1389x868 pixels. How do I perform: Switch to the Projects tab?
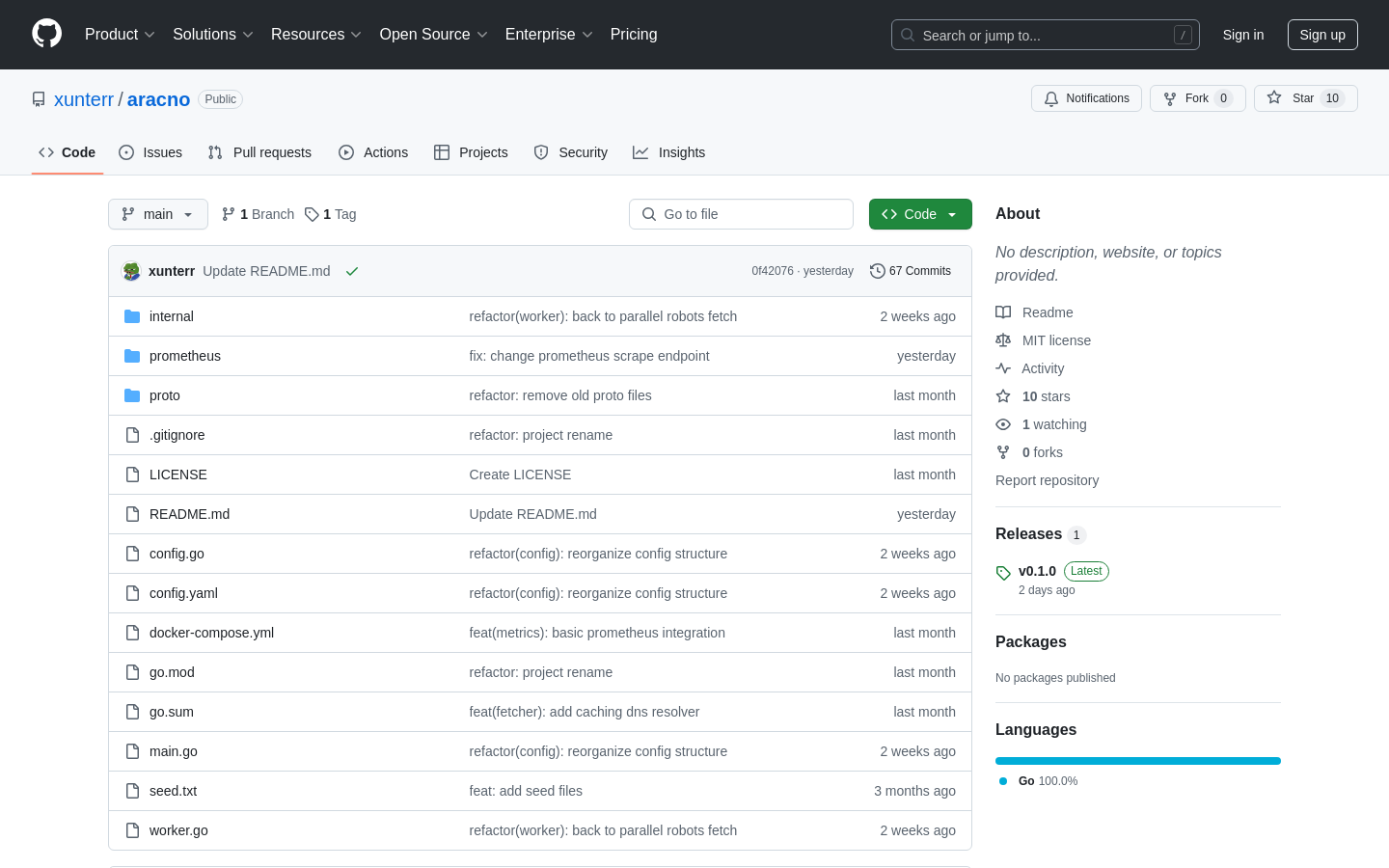pos(471,152)
